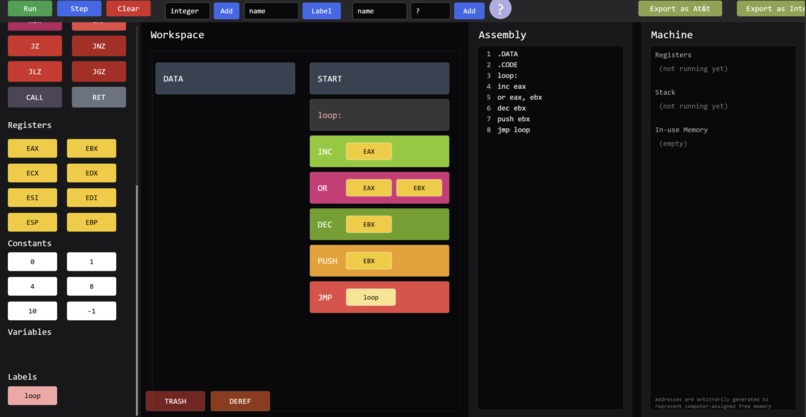The width and height of the screenshot is (806, 417).
Task: Choose the constant 1 block
Action: coord(91,262)
